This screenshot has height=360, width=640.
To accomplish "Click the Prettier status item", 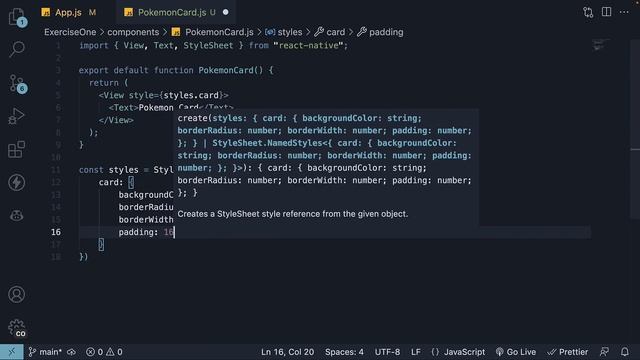I will pyautogui.click(x=568, y=352).
